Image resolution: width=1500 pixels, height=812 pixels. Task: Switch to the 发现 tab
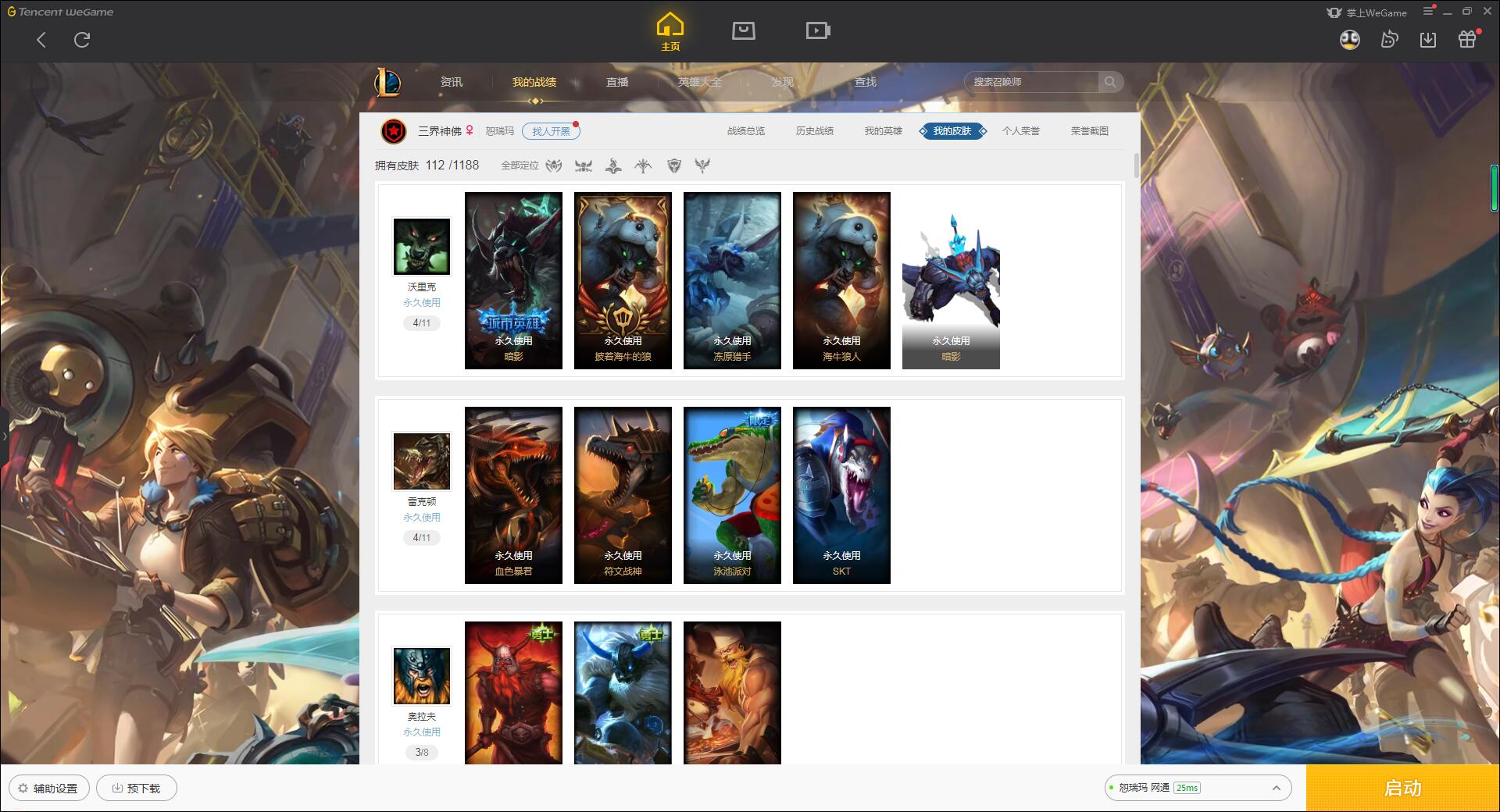click(783, 82)
